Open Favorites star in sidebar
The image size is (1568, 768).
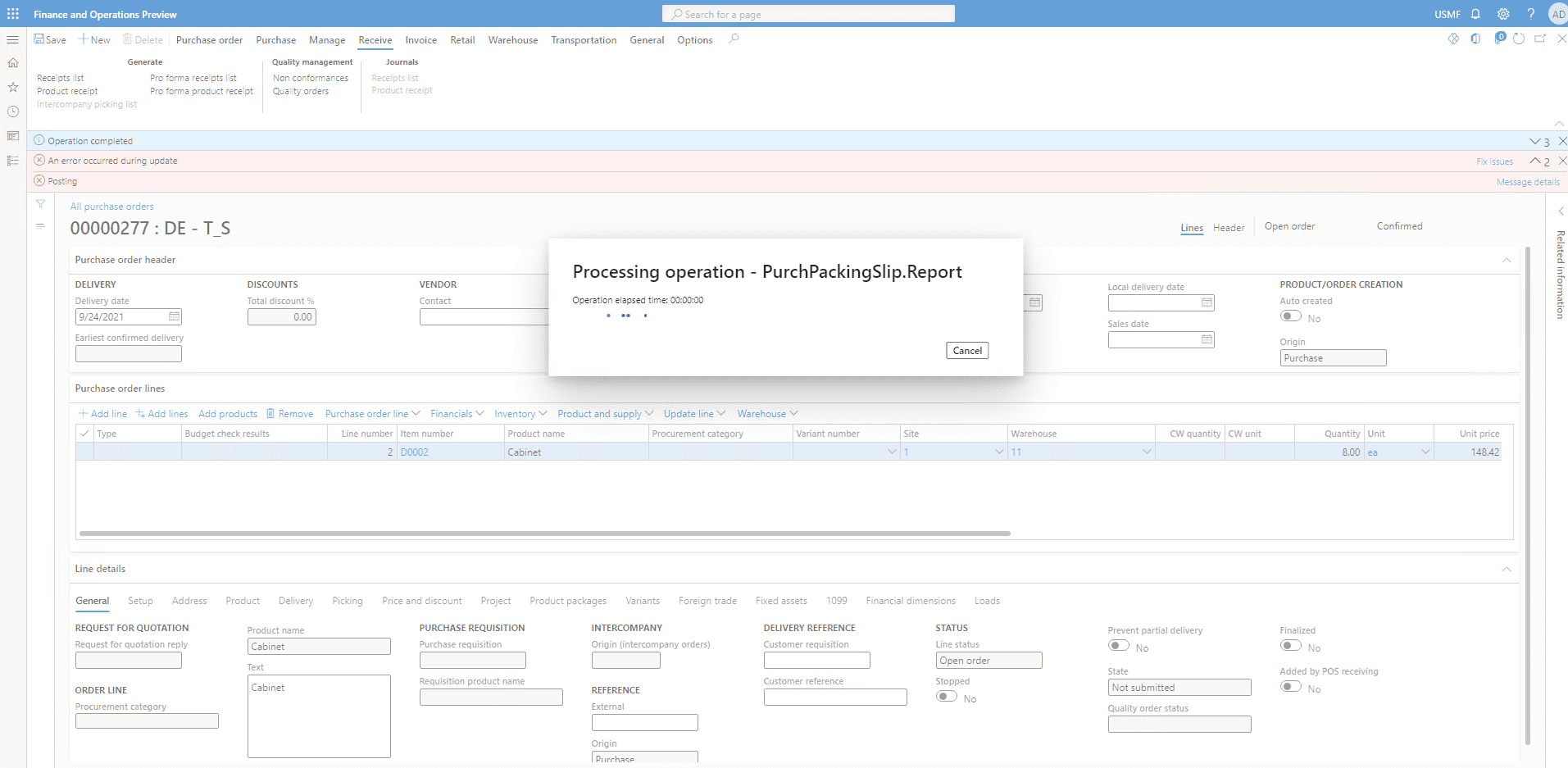pos(13,87)
